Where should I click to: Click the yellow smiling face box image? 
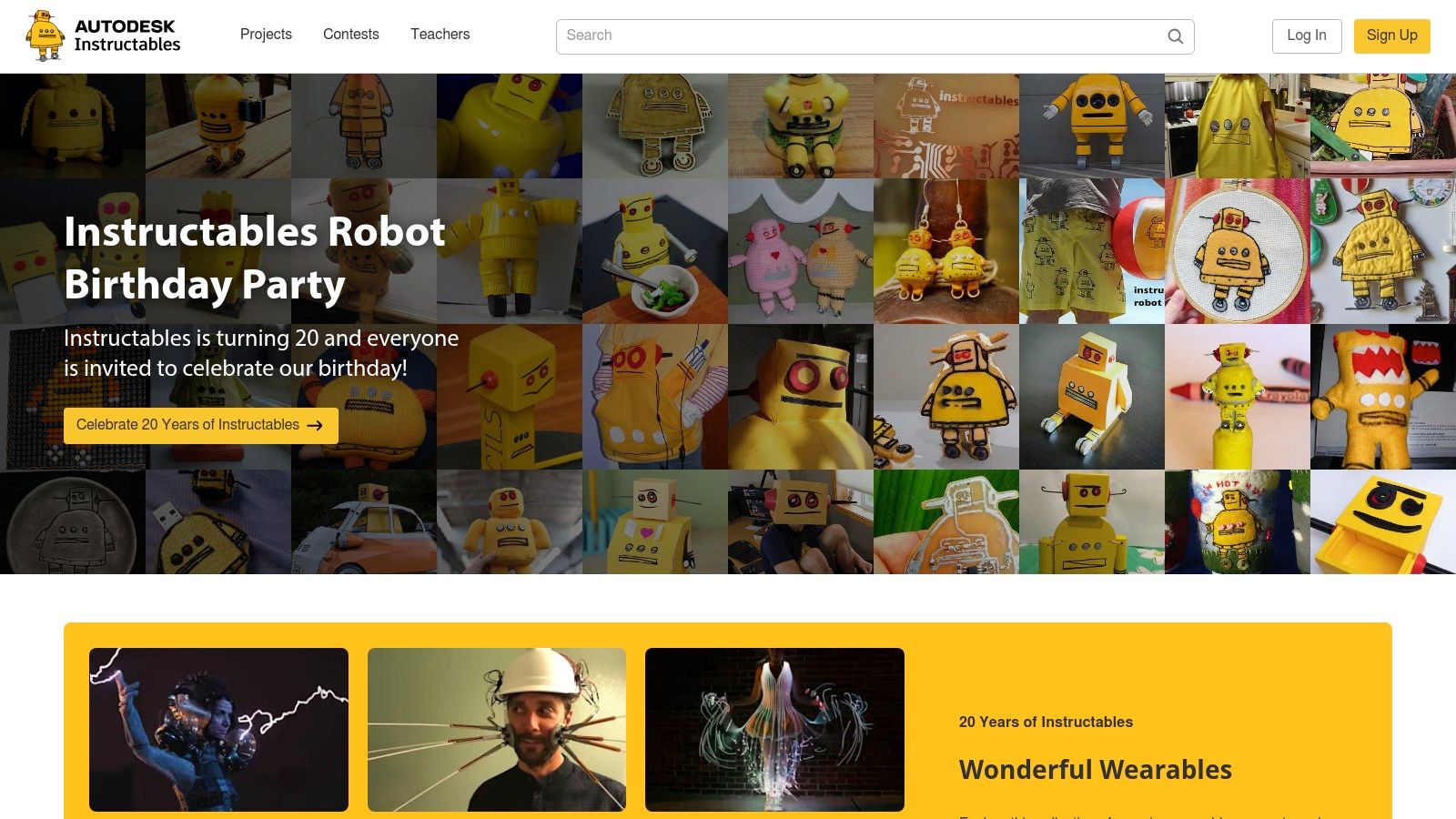[1382, 522]
